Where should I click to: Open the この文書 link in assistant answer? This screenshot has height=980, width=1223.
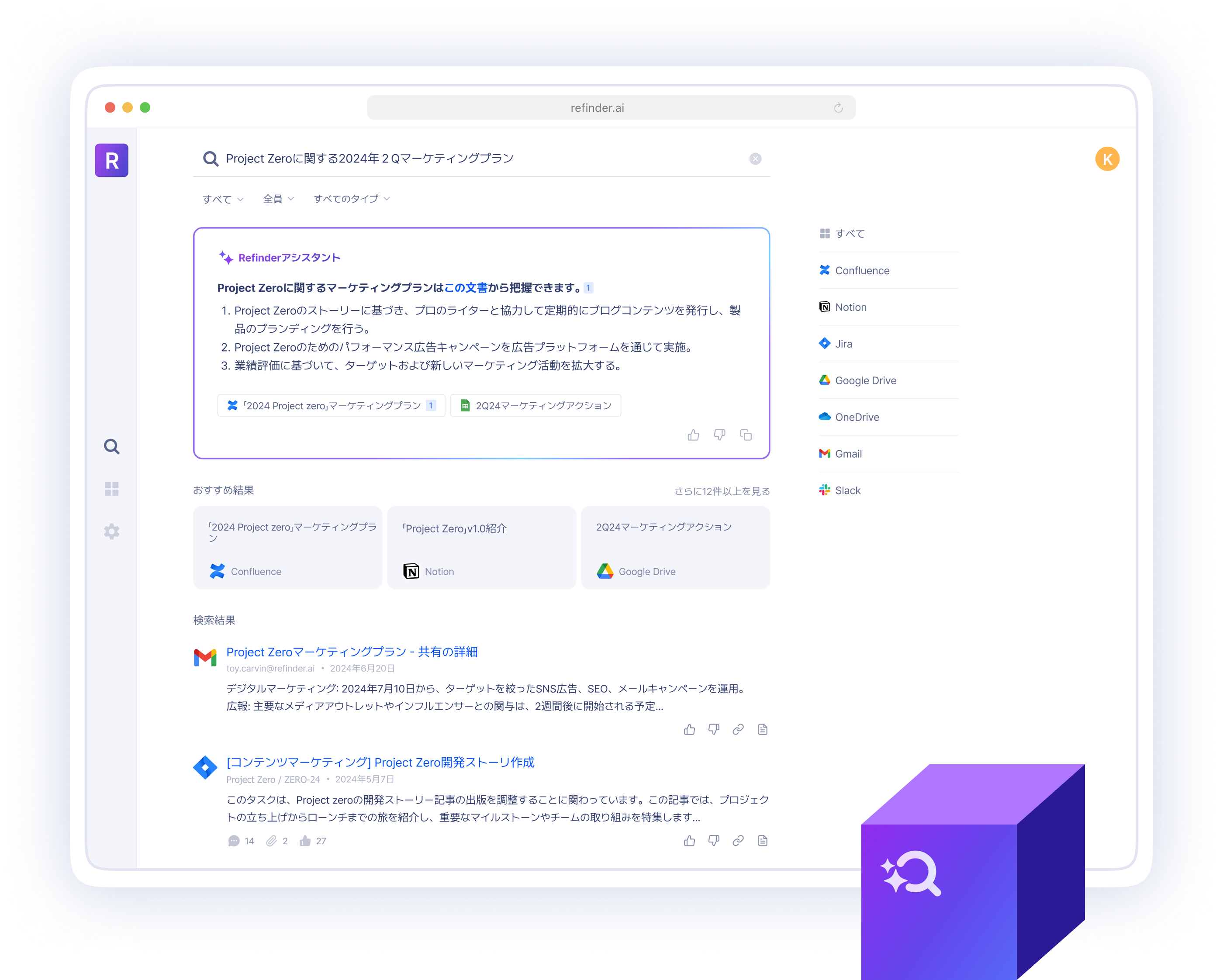(466, 288)
